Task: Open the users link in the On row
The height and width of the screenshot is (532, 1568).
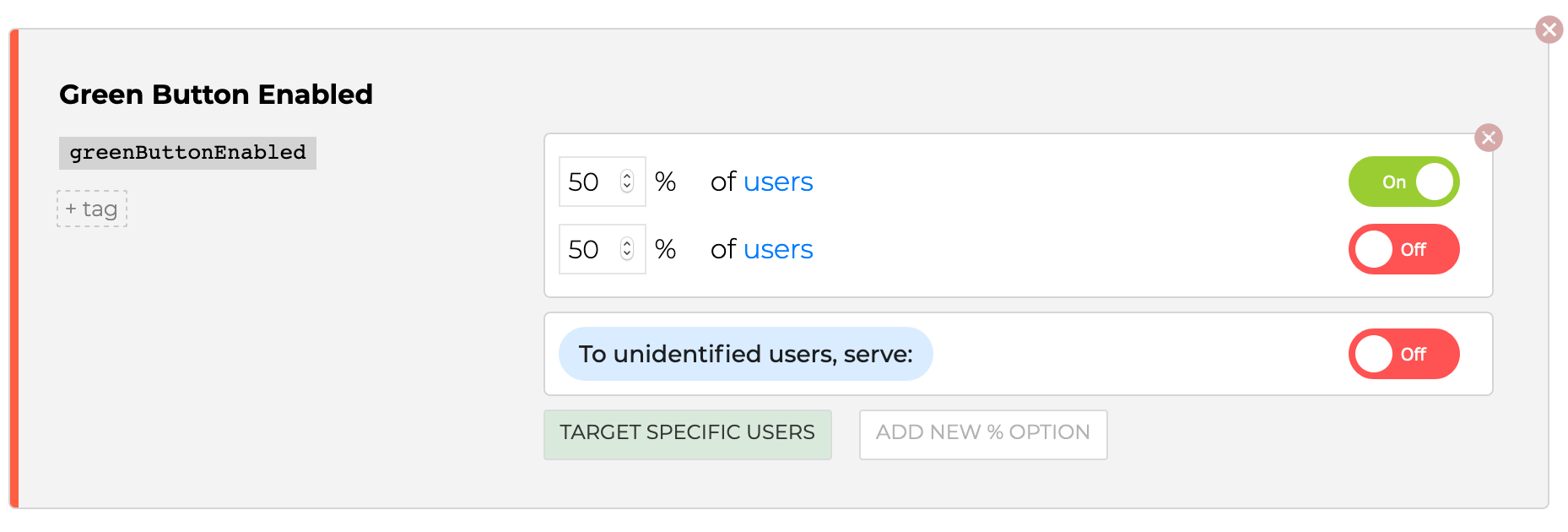Action: point(778,182)
